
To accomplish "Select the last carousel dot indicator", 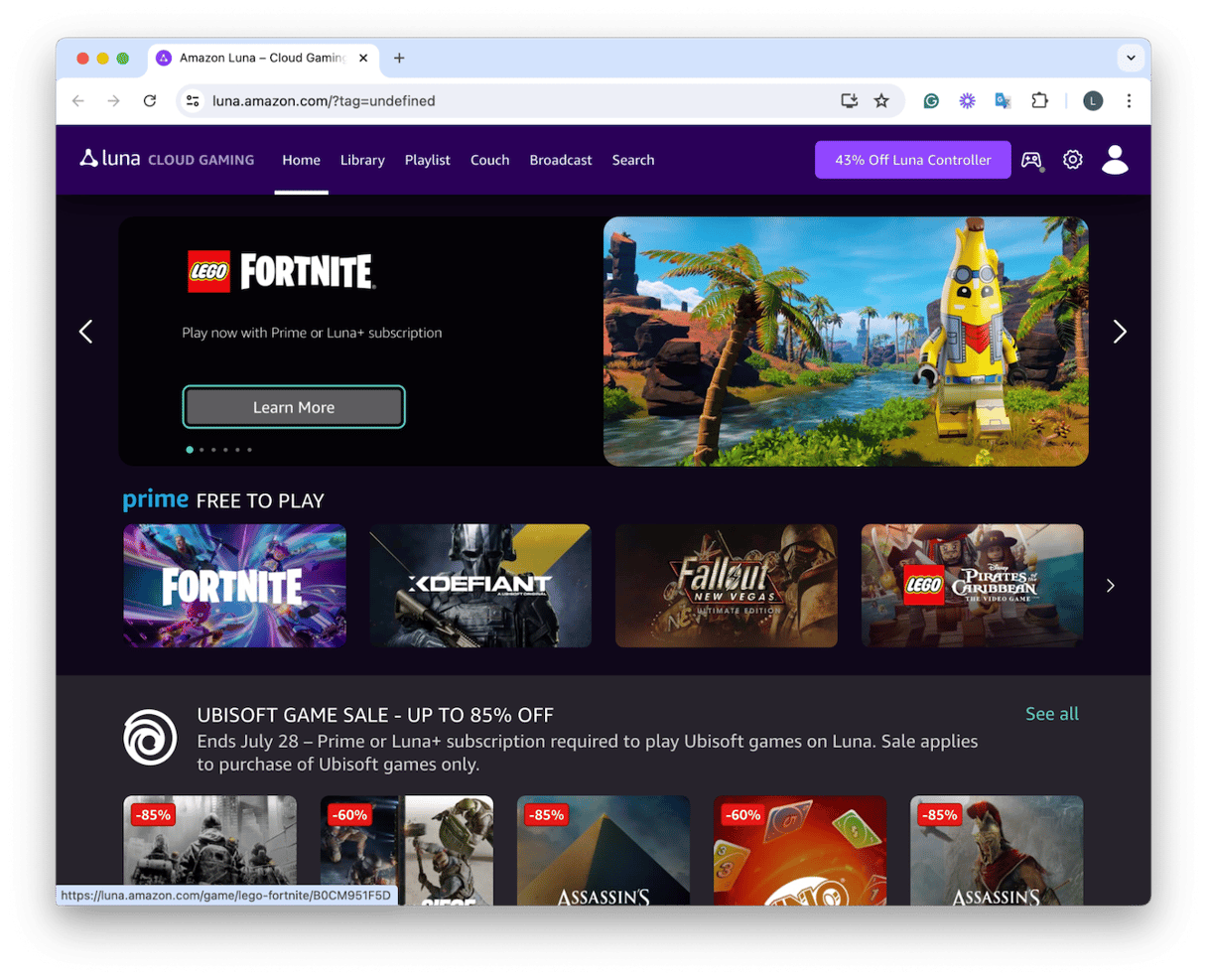I will coord(249,450).
